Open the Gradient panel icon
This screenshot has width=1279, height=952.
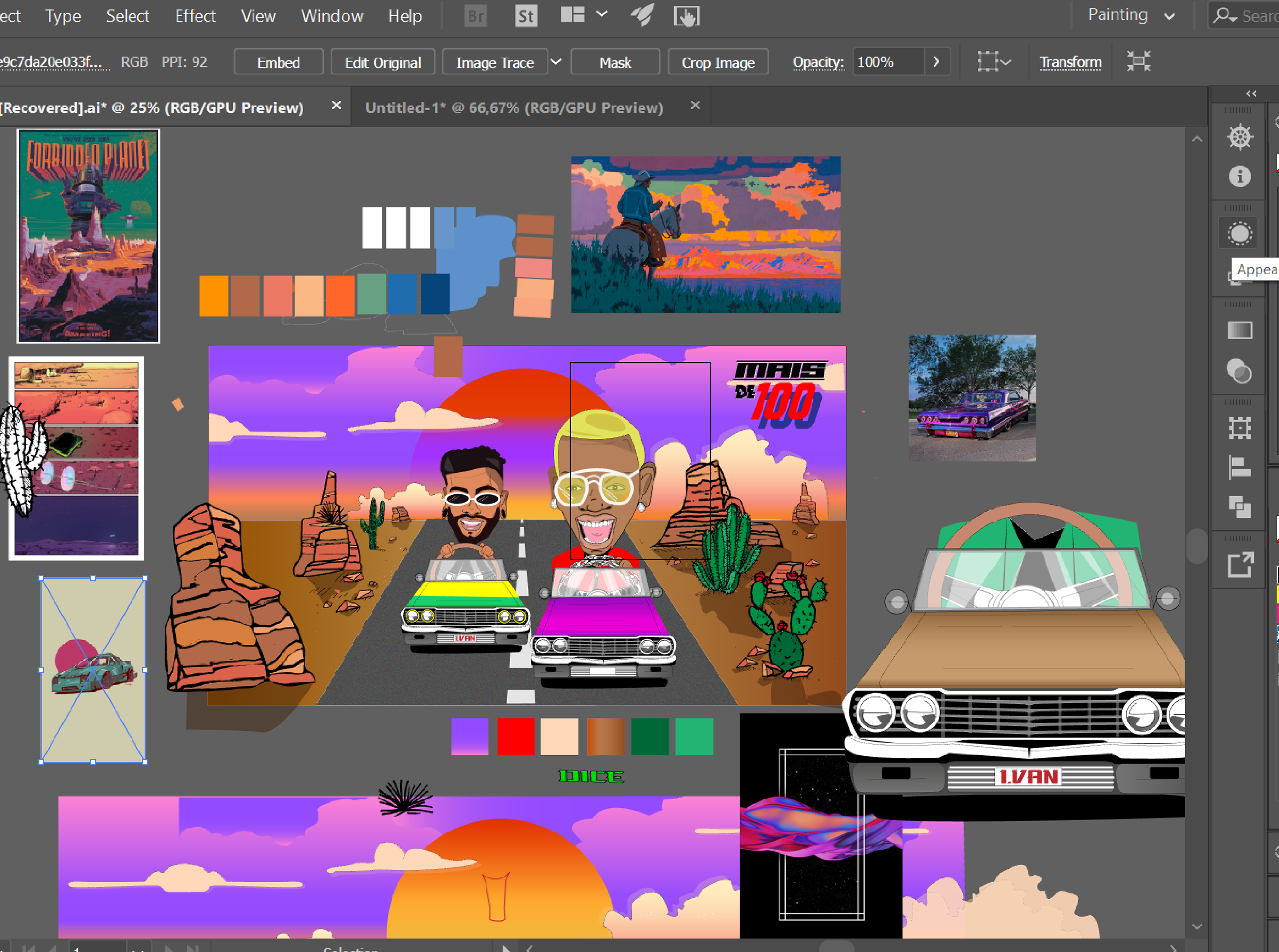[x=1240, y=330]
